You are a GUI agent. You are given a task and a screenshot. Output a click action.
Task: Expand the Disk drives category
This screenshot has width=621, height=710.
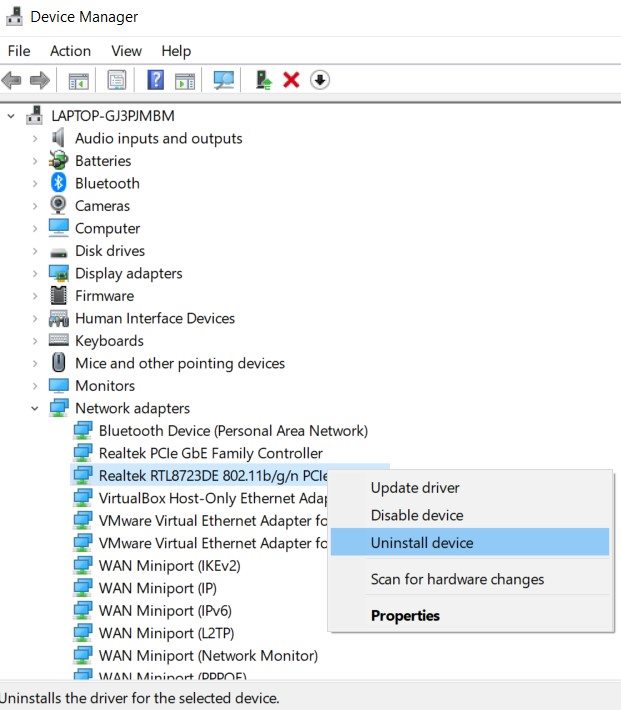point(35,251)
